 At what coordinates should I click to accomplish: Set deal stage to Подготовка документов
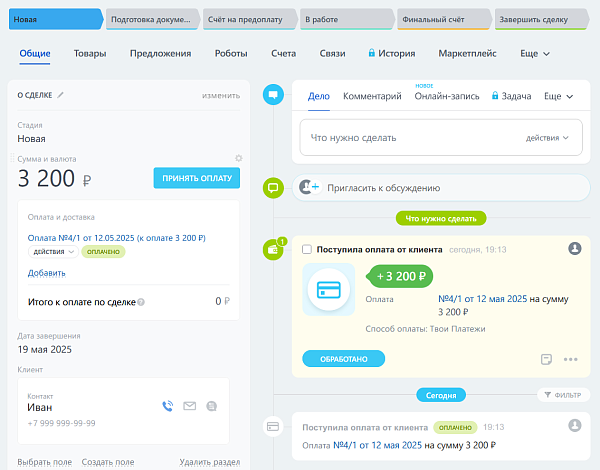152,19
